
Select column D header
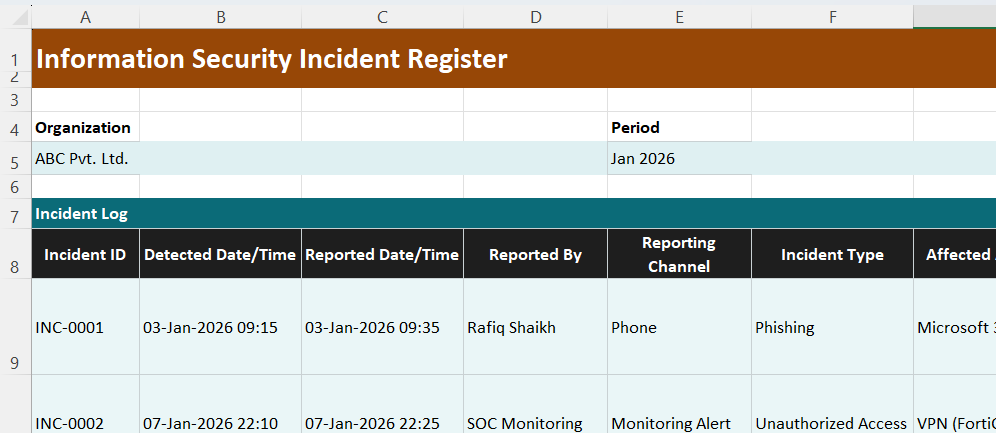pos(535,16)
